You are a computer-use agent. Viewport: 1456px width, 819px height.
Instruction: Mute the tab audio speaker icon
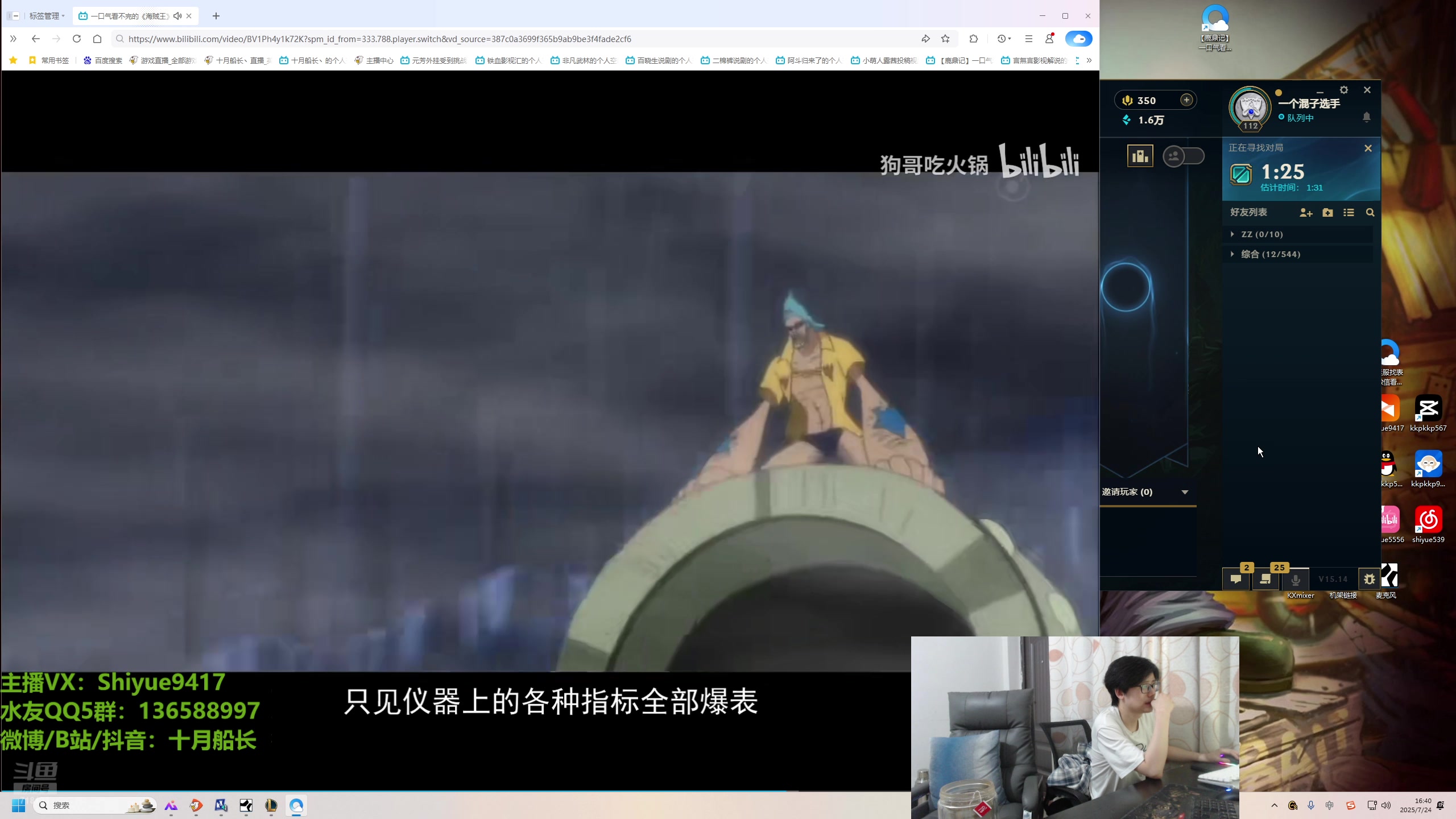(x=177, y=16)
